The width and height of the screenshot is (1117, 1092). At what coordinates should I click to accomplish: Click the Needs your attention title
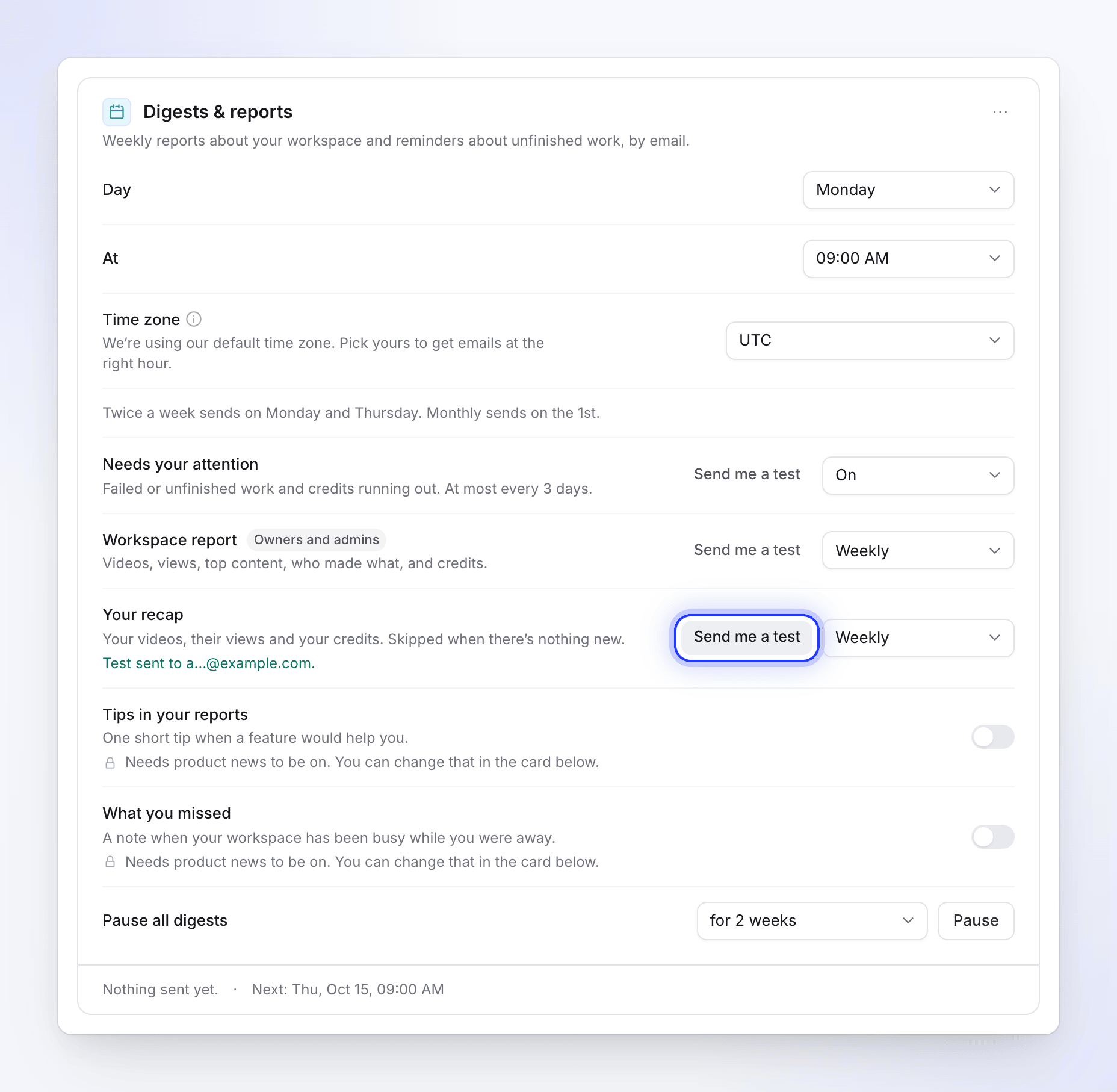point(181,465)
